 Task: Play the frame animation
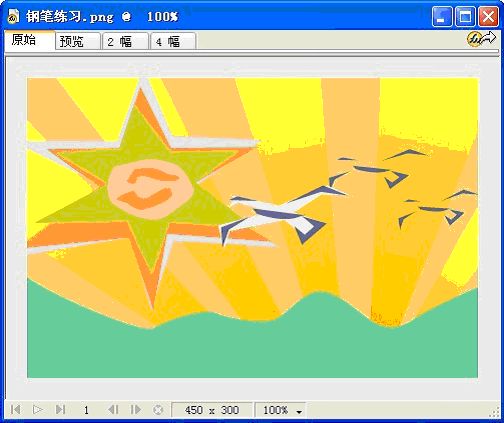[x=38, y=410]
